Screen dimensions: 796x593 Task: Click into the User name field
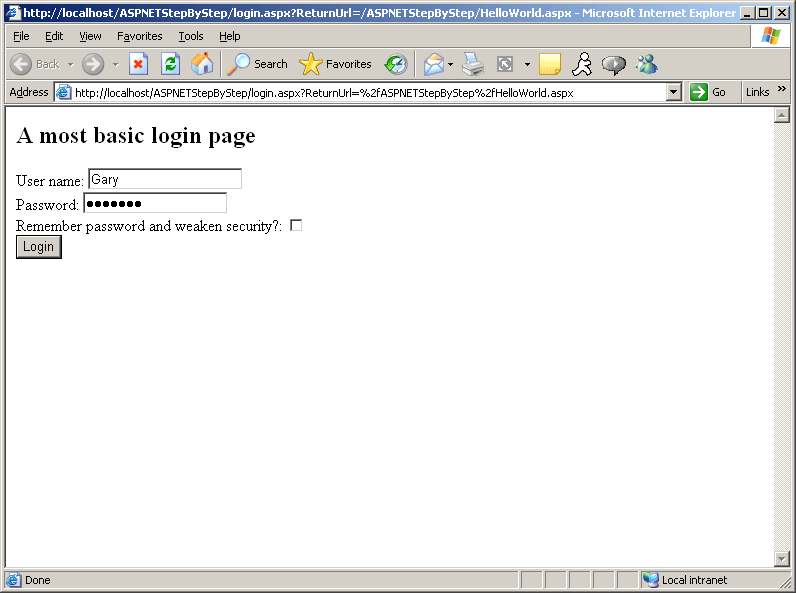click(165, 180)
